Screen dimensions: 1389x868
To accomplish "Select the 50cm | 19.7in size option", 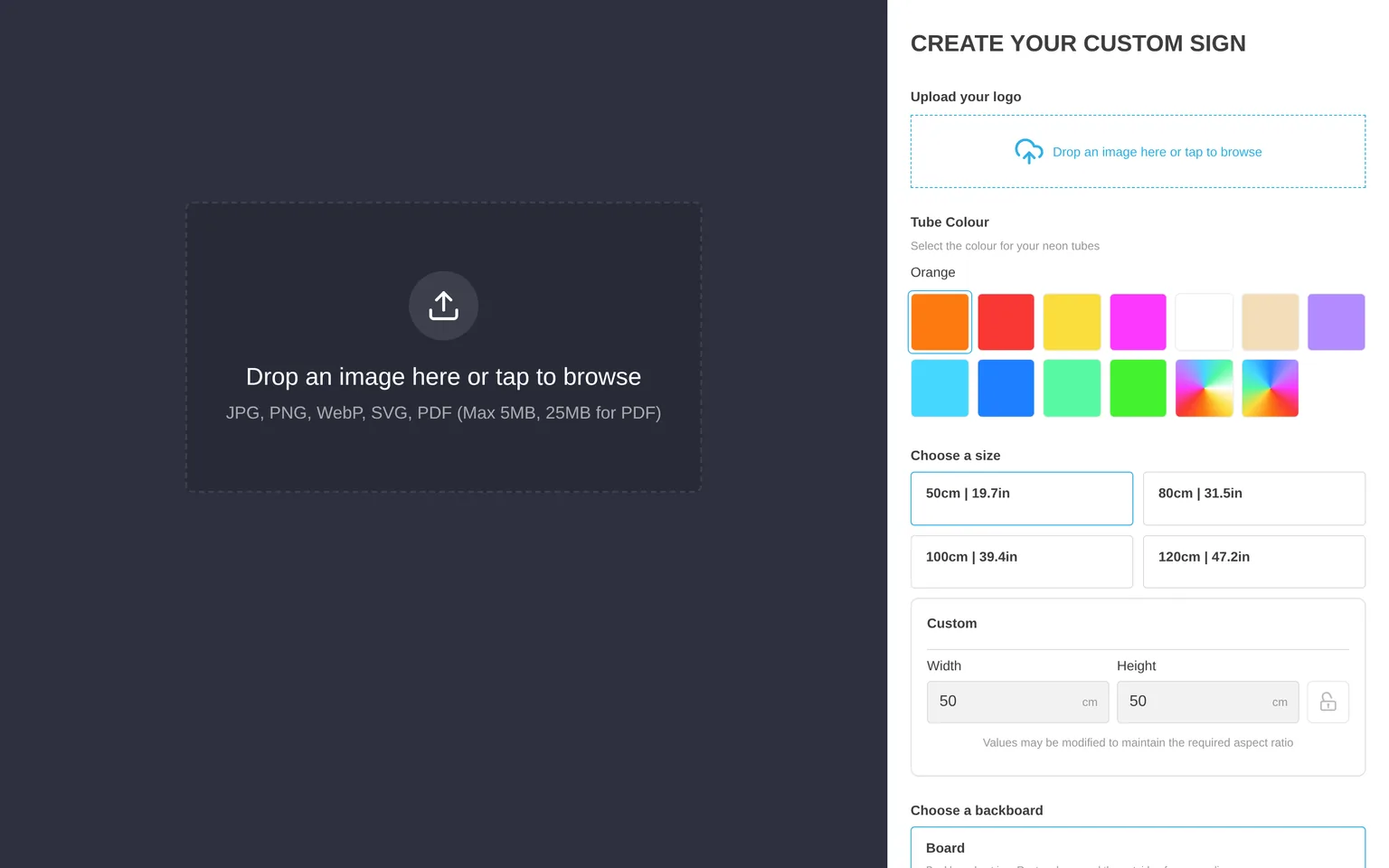I will (1022, 498).
